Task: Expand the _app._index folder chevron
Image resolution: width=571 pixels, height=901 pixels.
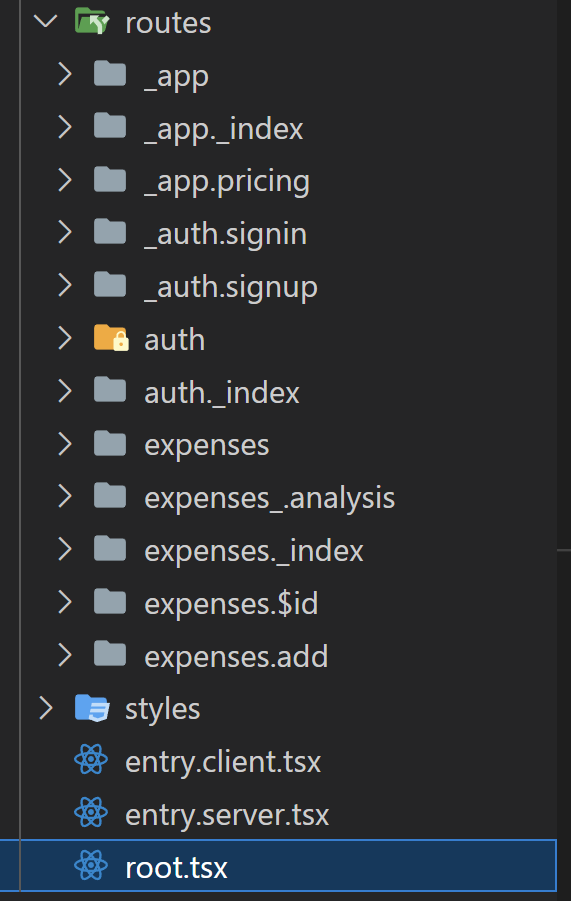Action: 65,127
